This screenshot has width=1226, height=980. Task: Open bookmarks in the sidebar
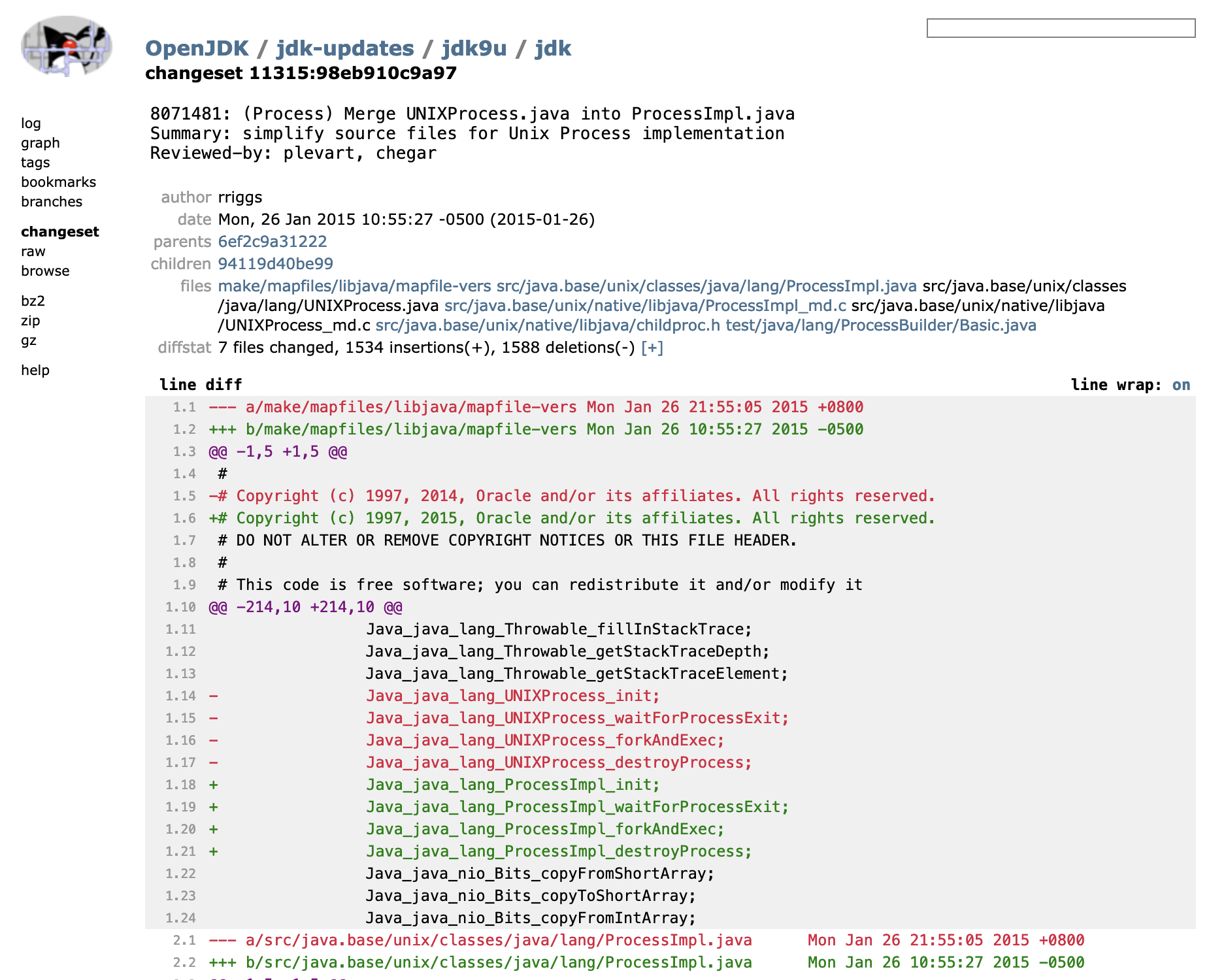coord(58,182)
